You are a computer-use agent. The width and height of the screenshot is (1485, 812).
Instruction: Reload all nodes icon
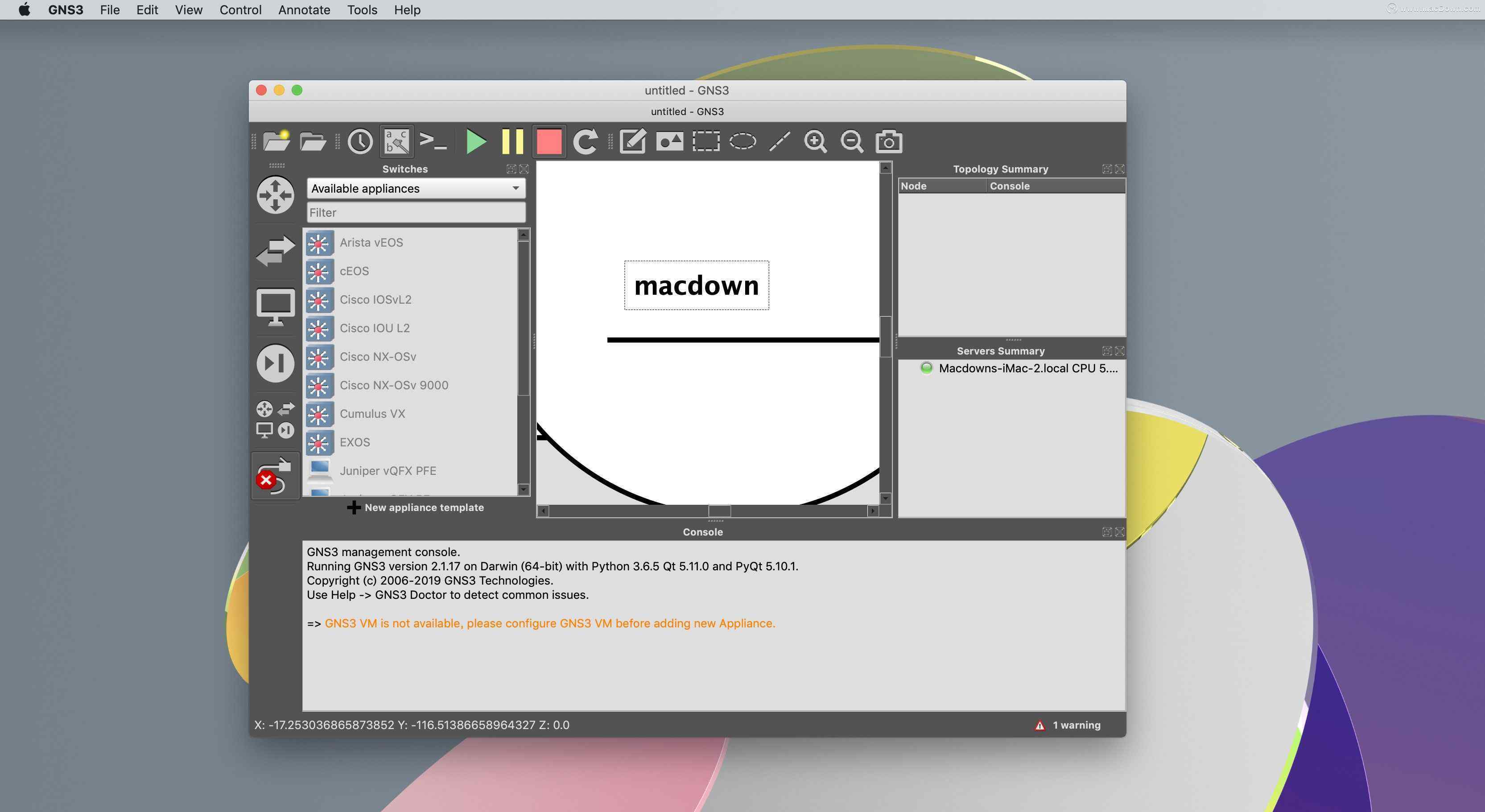(x=585, y=141)
